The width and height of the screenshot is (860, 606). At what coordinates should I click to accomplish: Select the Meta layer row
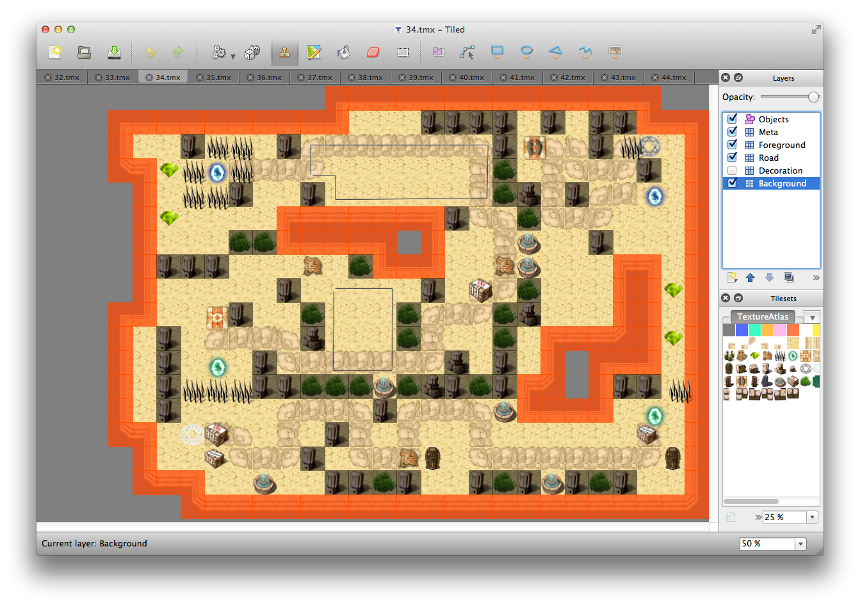point(771,132)
